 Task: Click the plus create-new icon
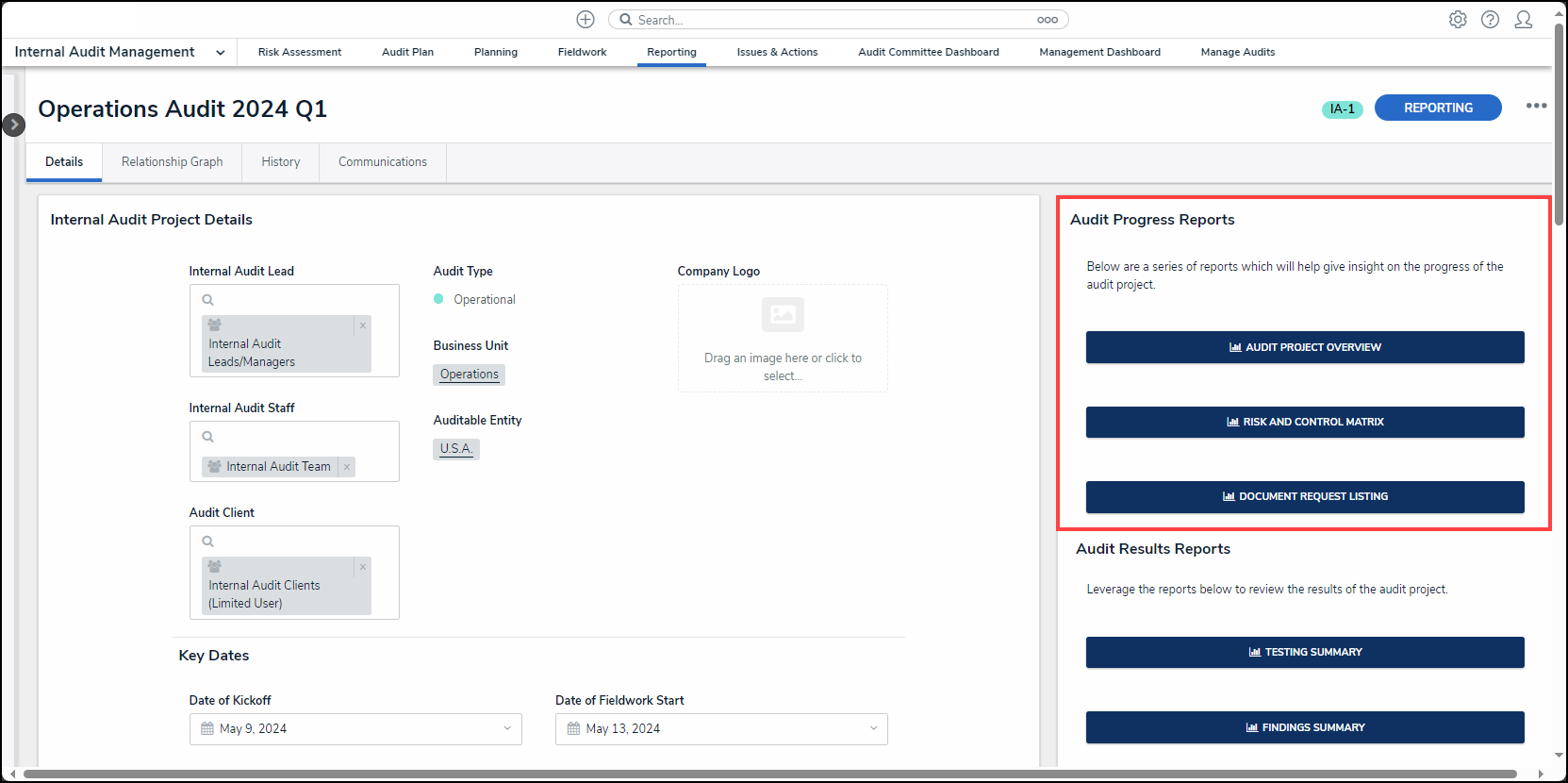[x=585, y=20]
